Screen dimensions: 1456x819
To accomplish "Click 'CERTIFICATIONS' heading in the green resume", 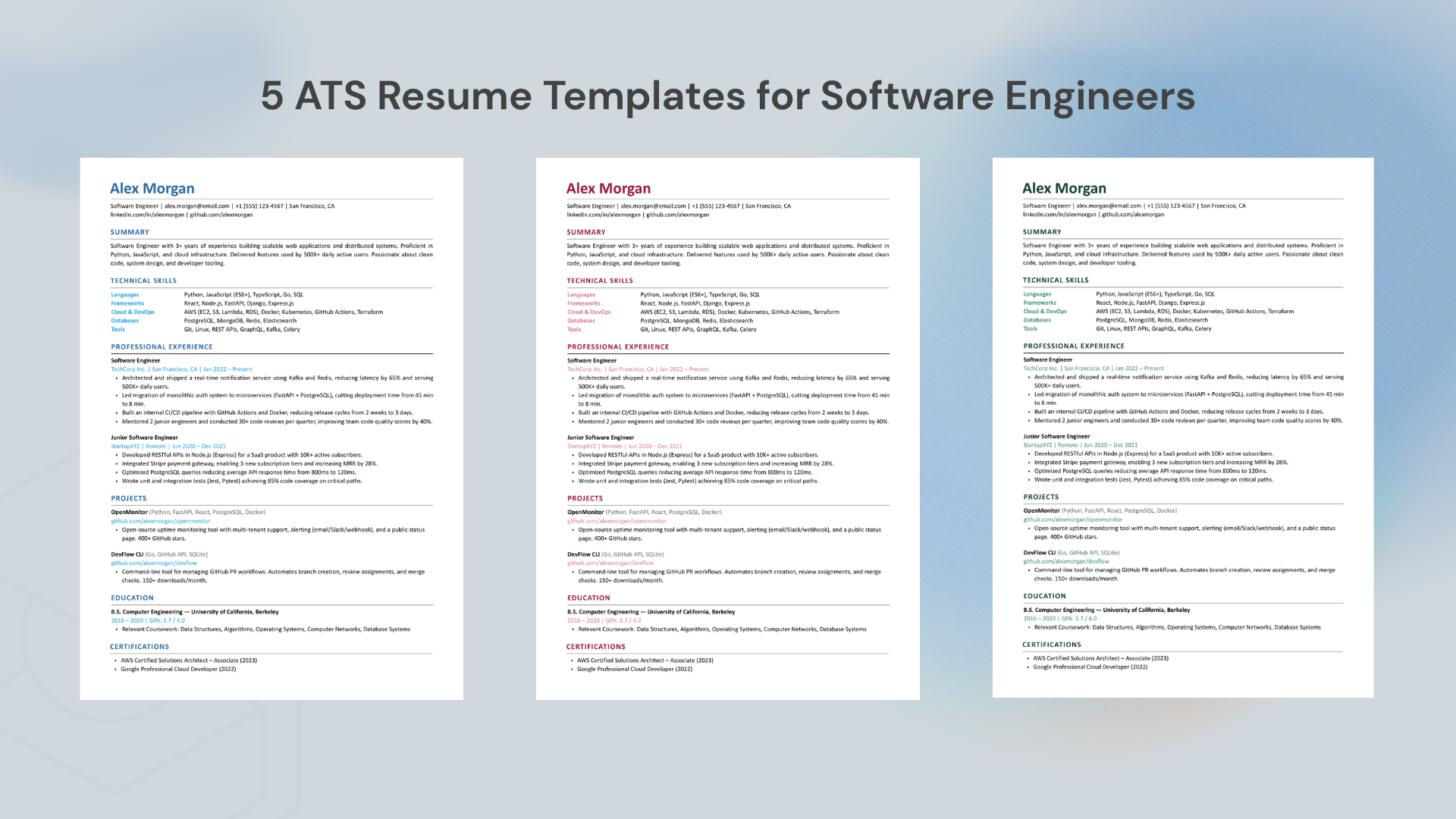I will tap(1052, 645).
